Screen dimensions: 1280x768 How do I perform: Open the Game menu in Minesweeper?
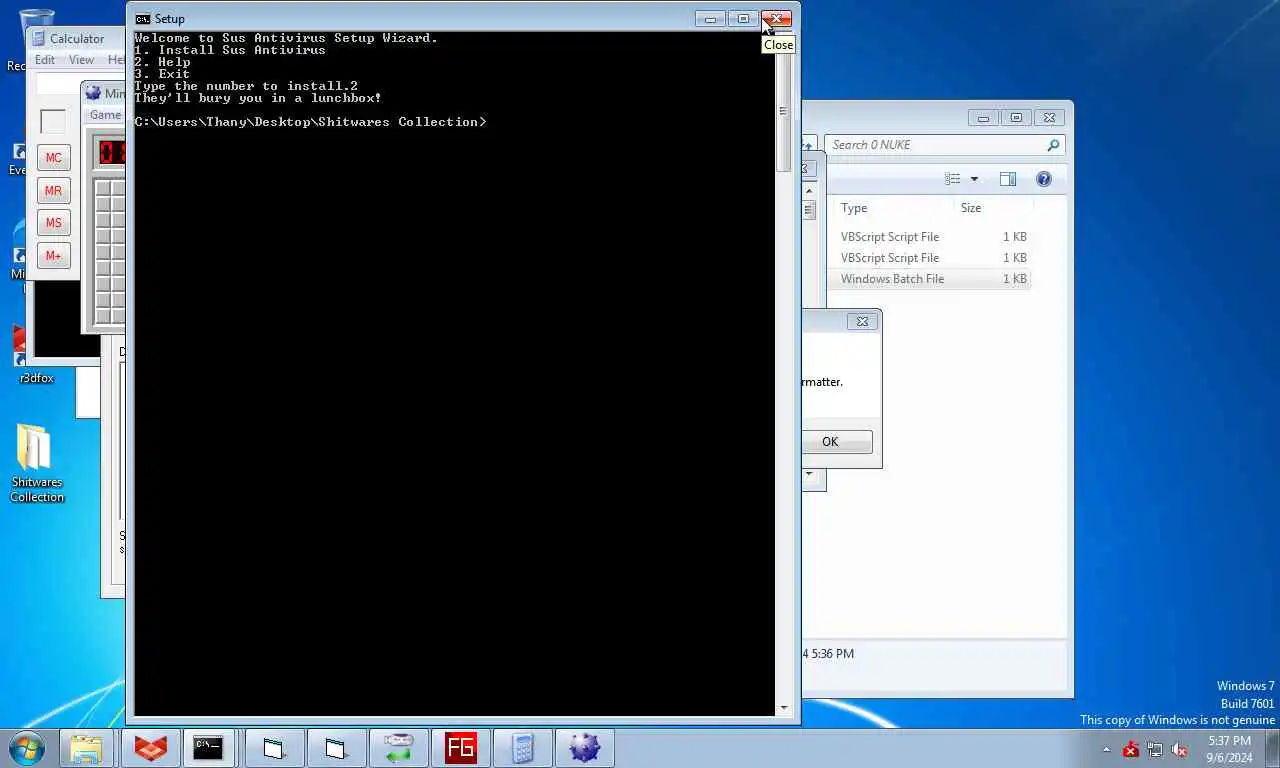(105, 115)
